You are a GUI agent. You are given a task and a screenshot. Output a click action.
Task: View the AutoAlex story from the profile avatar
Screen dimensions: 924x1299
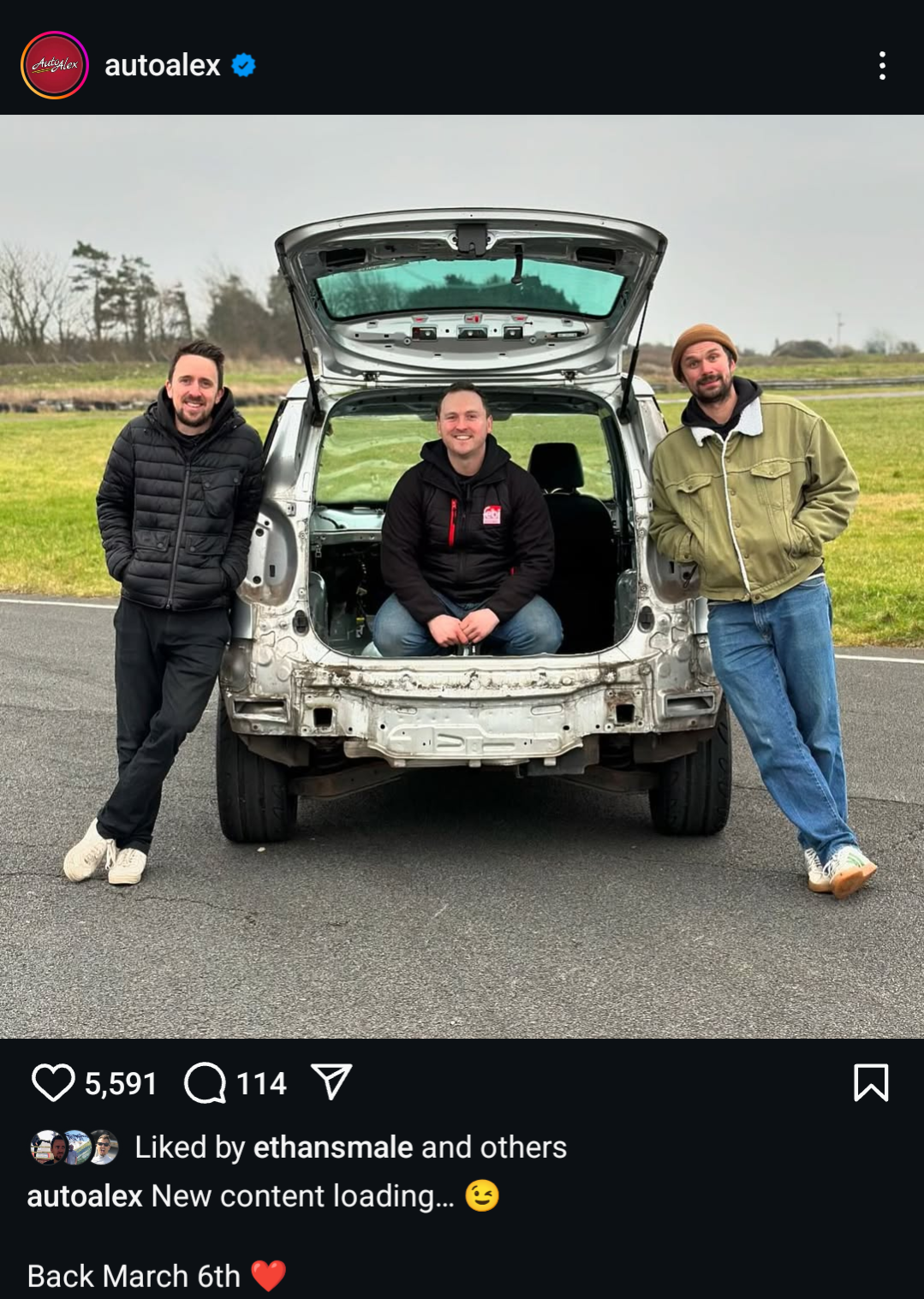(x=55, y=65)
